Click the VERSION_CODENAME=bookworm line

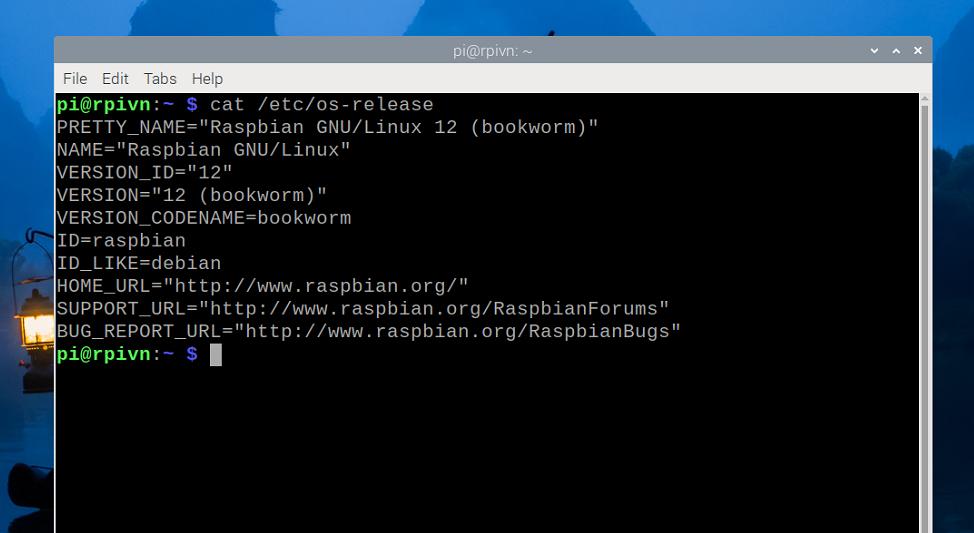[204, 218]
